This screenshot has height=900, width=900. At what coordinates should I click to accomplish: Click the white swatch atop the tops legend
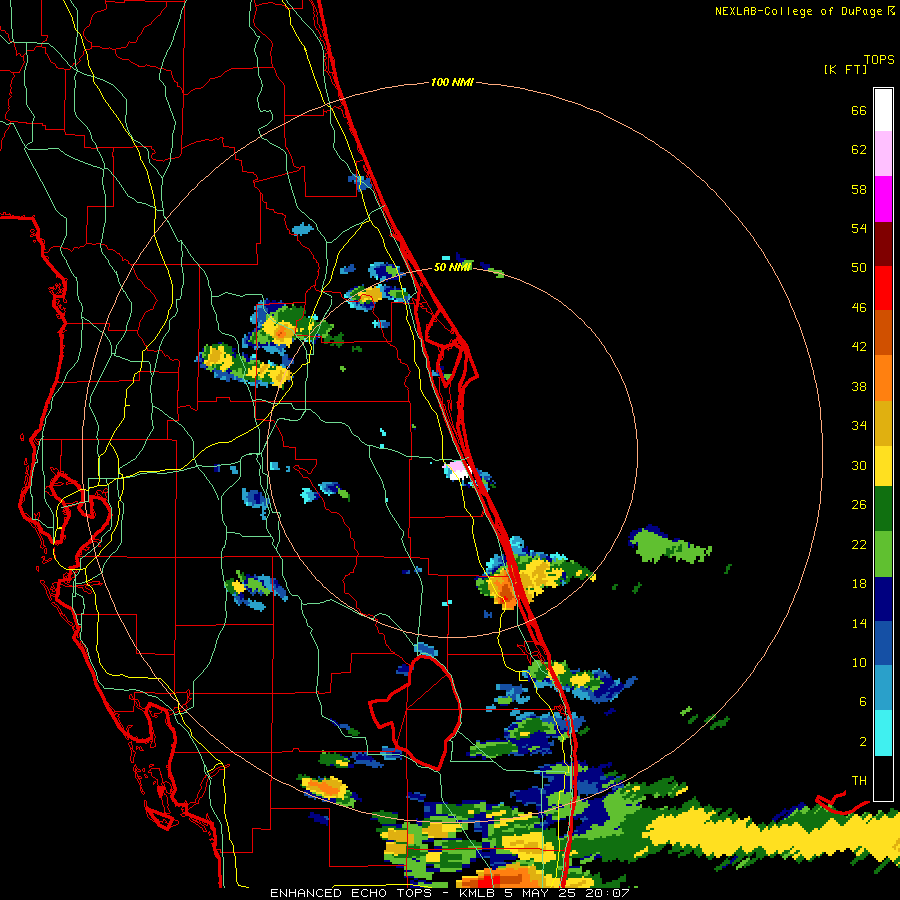point(883,110)
